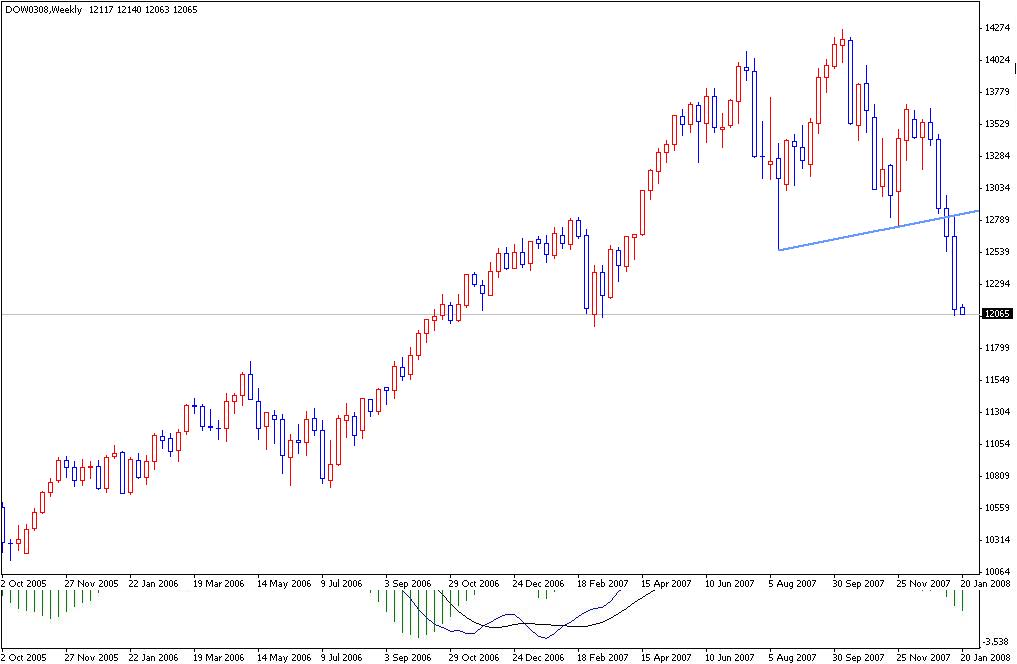Viewport: 1017px width, 664px height.
Task: Click the 12063 low value in header
Action: click(x=158, y=10)
